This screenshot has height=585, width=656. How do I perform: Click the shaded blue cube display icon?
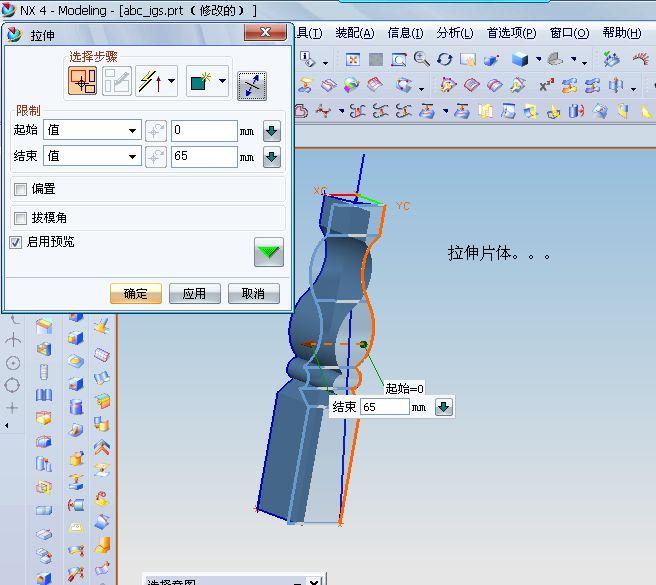520,59
